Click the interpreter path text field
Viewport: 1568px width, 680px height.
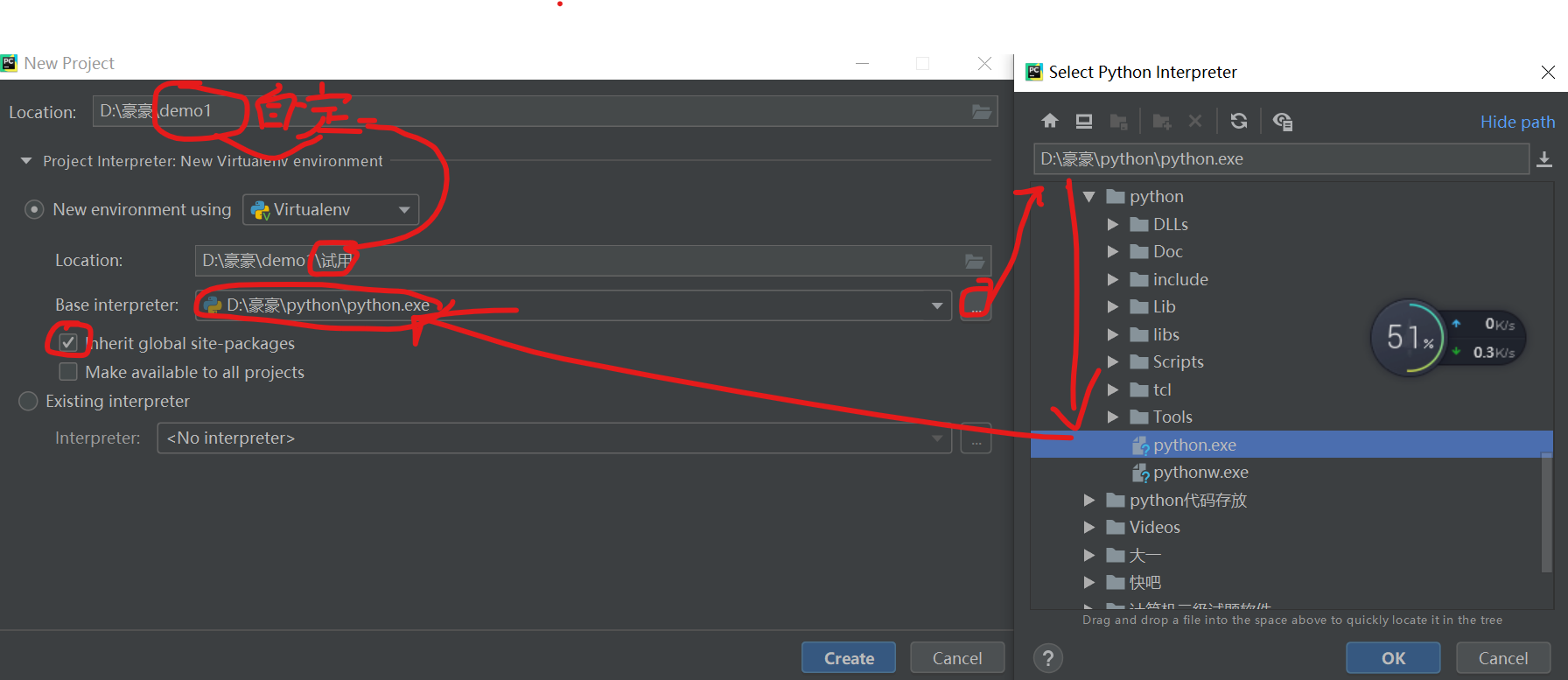[x=1281, y=159]
